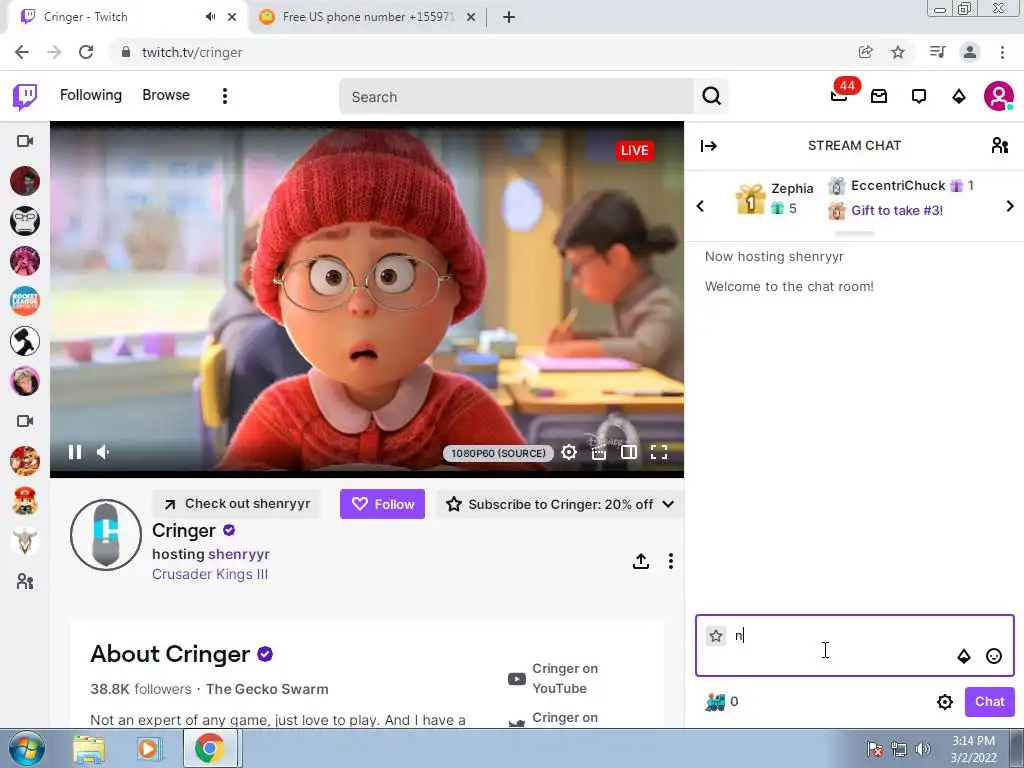Go back to the previous page
Screen dimensions: 1024x768
pyautogui.click(x=22, y=52)
